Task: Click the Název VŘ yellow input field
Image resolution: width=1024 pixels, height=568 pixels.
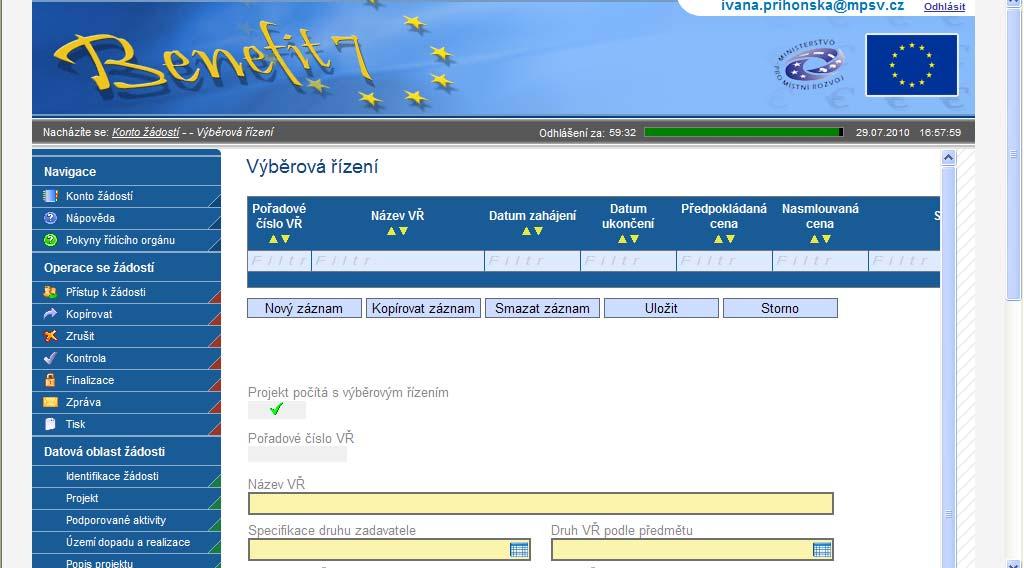Action: click(541, 503)
